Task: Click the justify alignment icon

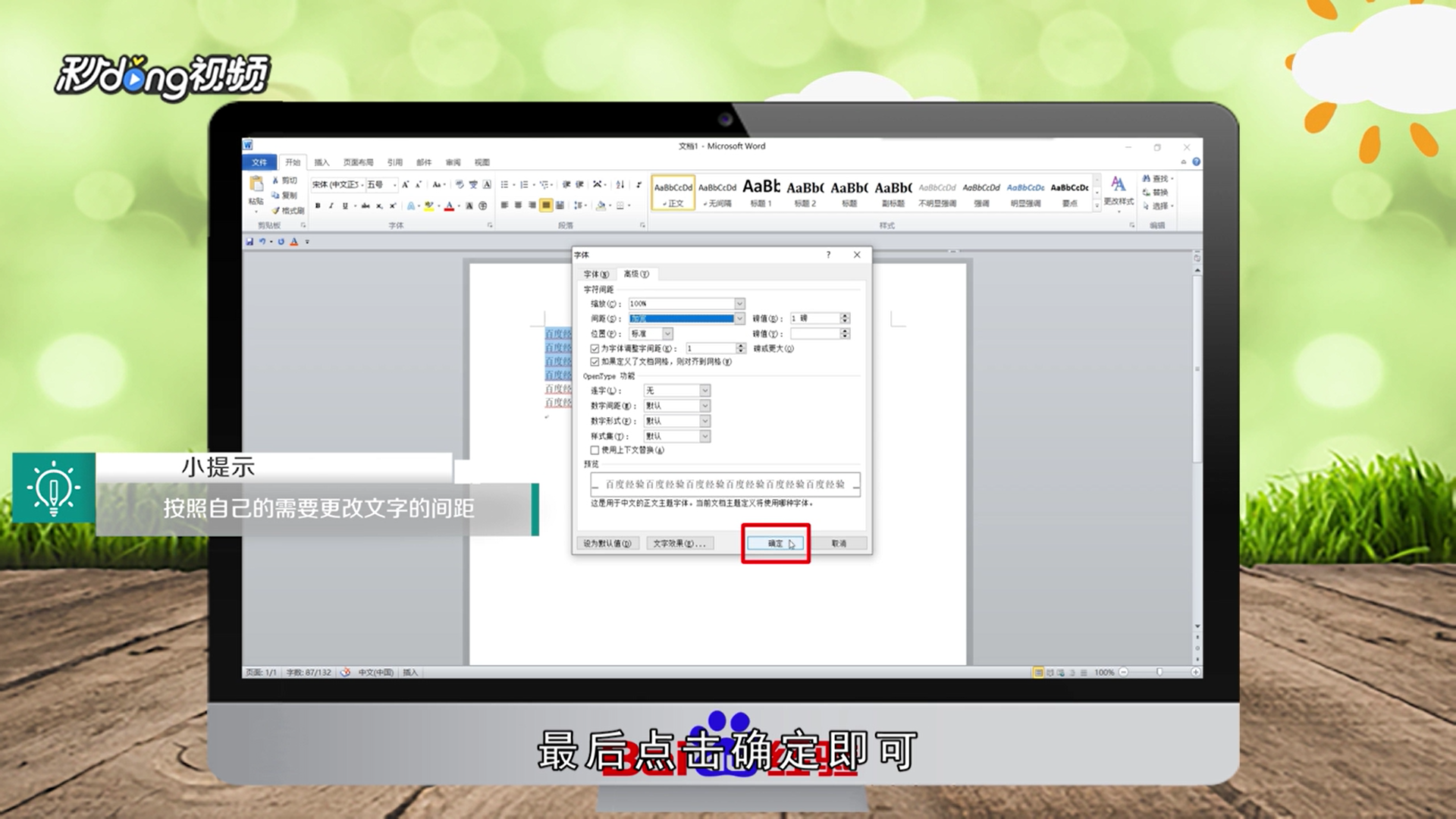Action: 546,206
